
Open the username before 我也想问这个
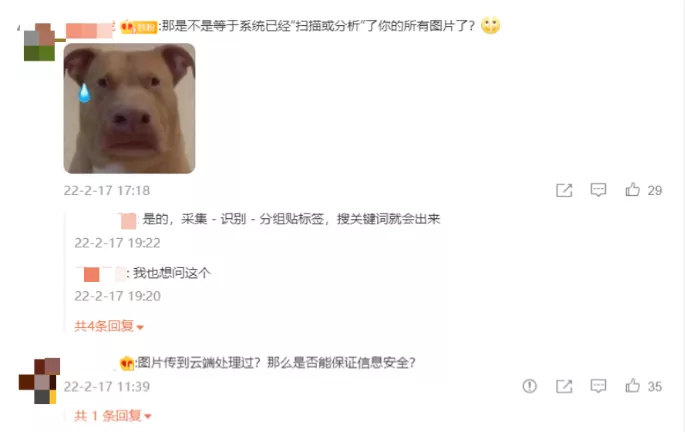(x=101, y=274)
